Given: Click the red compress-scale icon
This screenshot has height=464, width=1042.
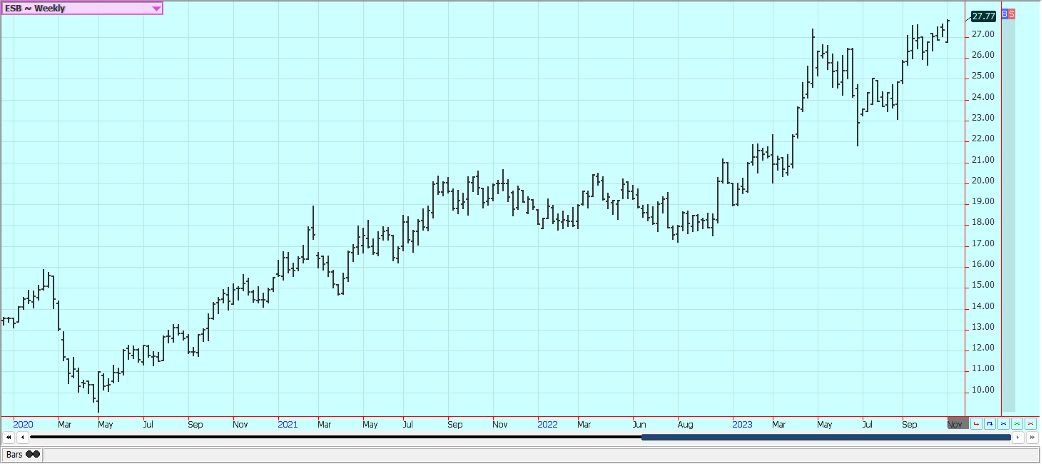Looking at the screenshot, I should pos(1031,423).
